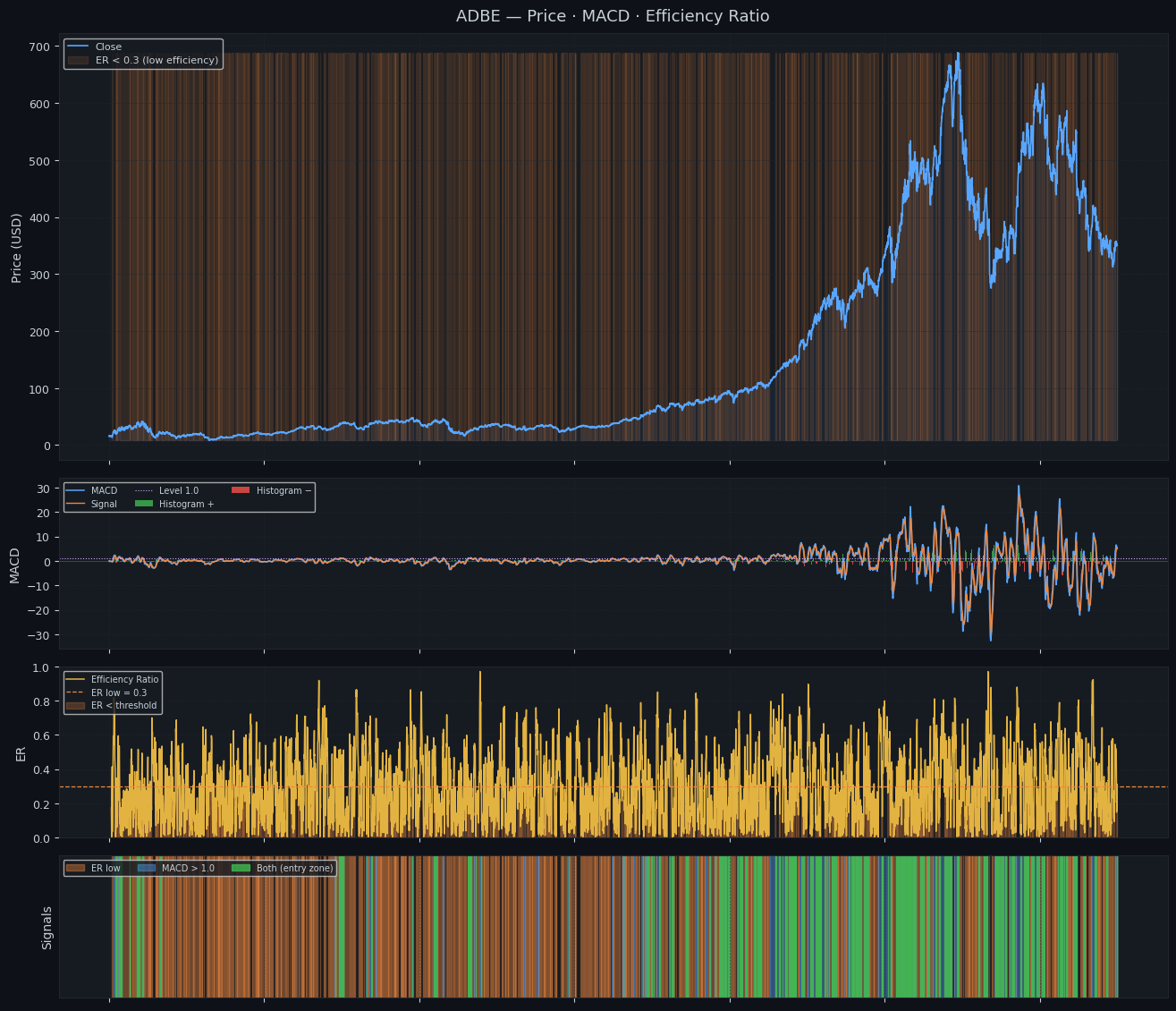This screenshot has height=1011, width=1176.
Task: Click the 400 tick on the price axis
Action: (40, 218)
